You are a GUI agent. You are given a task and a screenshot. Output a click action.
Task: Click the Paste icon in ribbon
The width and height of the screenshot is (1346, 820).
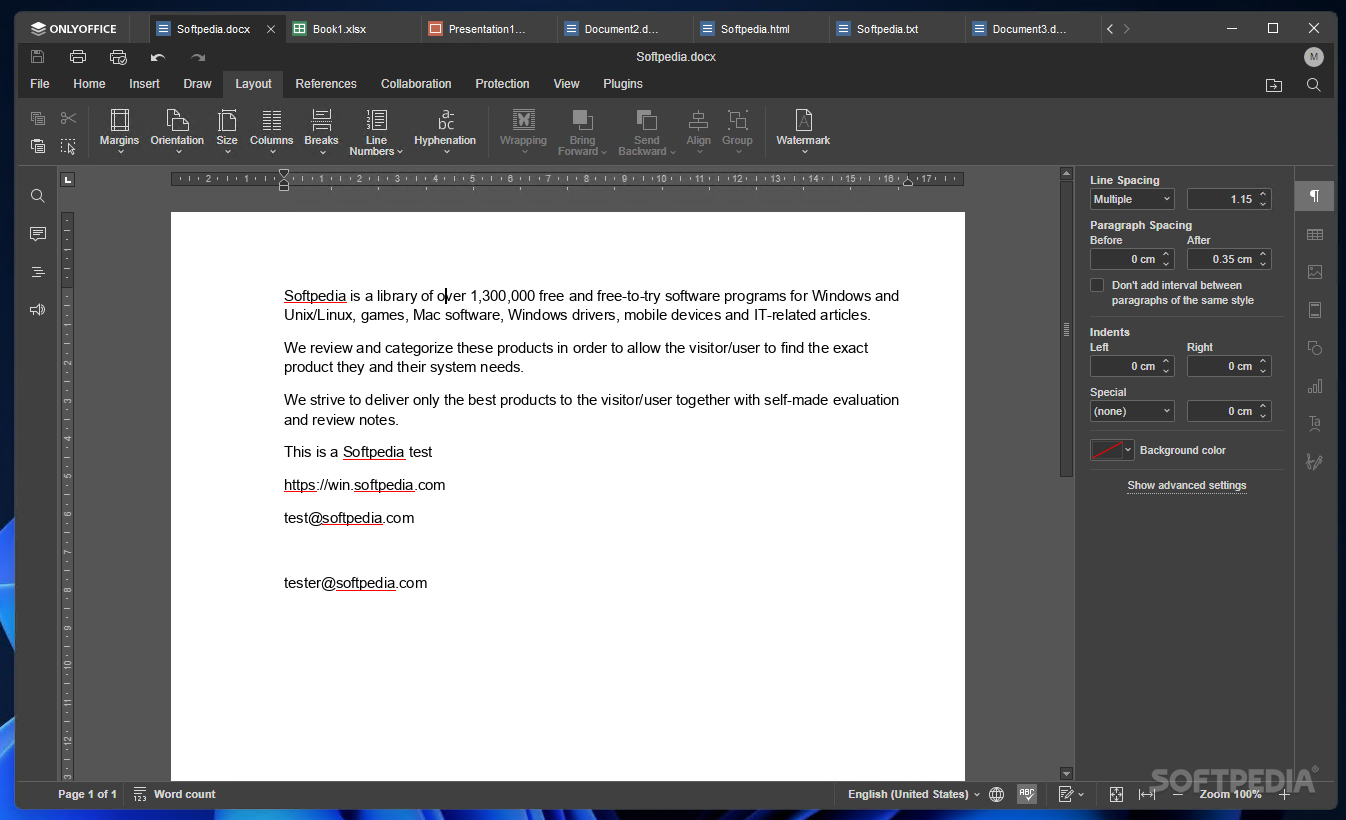click(x=38, y=146)
